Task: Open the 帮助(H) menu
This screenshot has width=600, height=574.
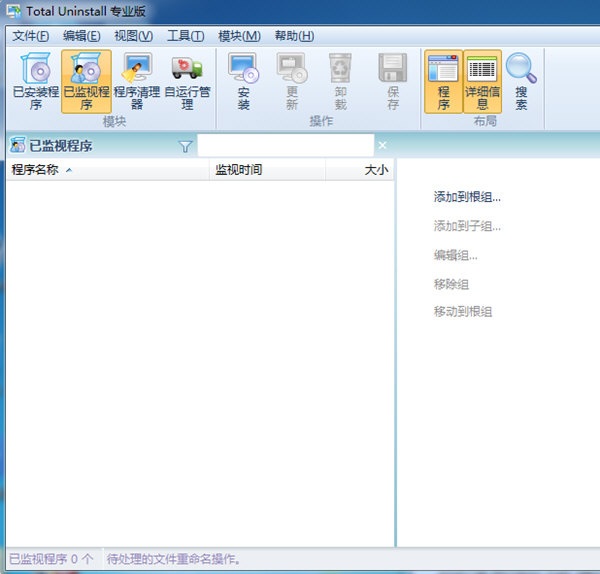Action: (295, 36)
